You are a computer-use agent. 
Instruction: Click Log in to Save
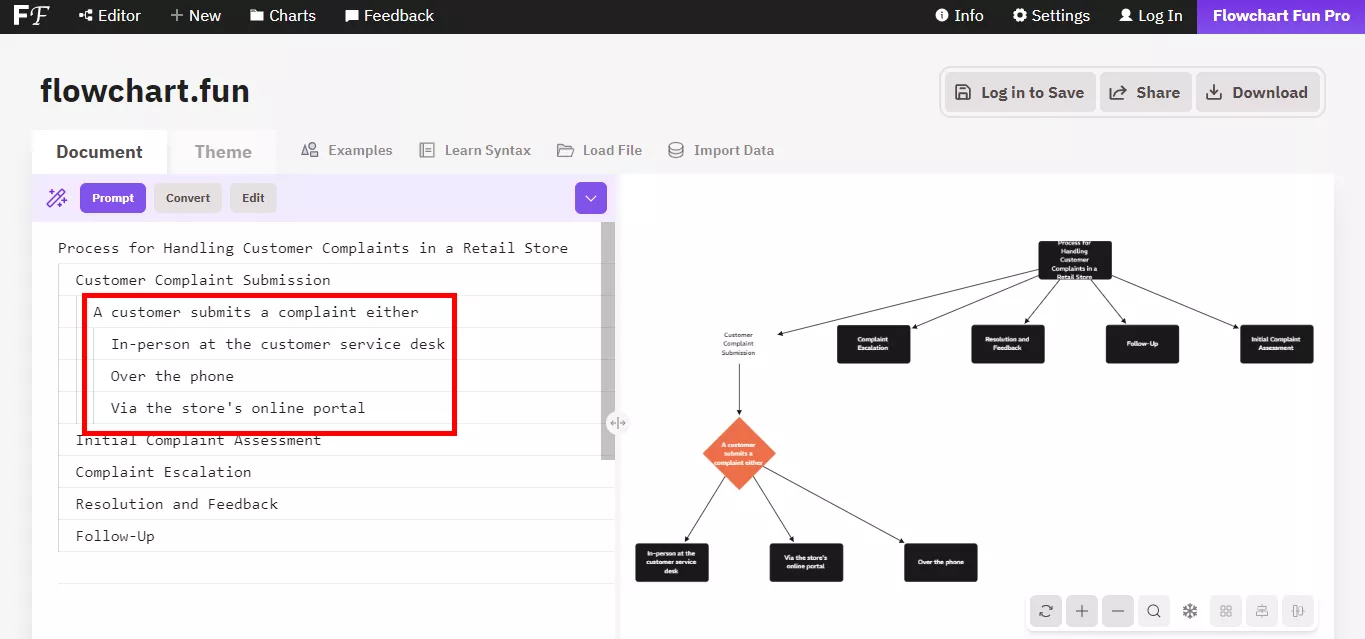click(1018, 92)
